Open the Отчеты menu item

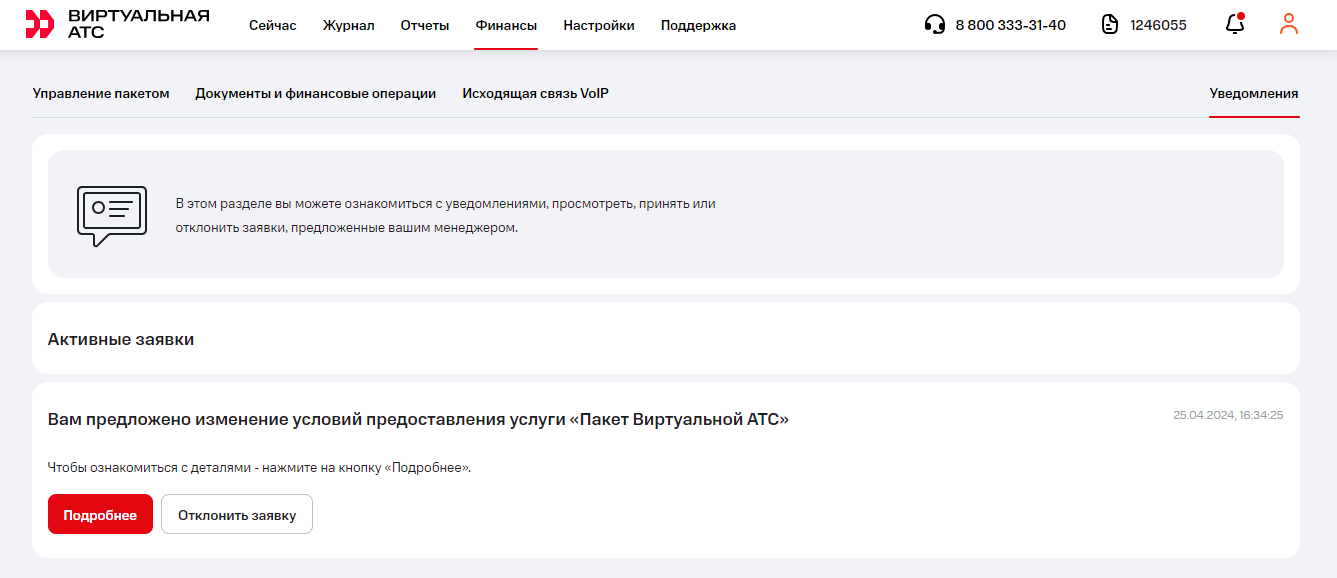(425, 26)
